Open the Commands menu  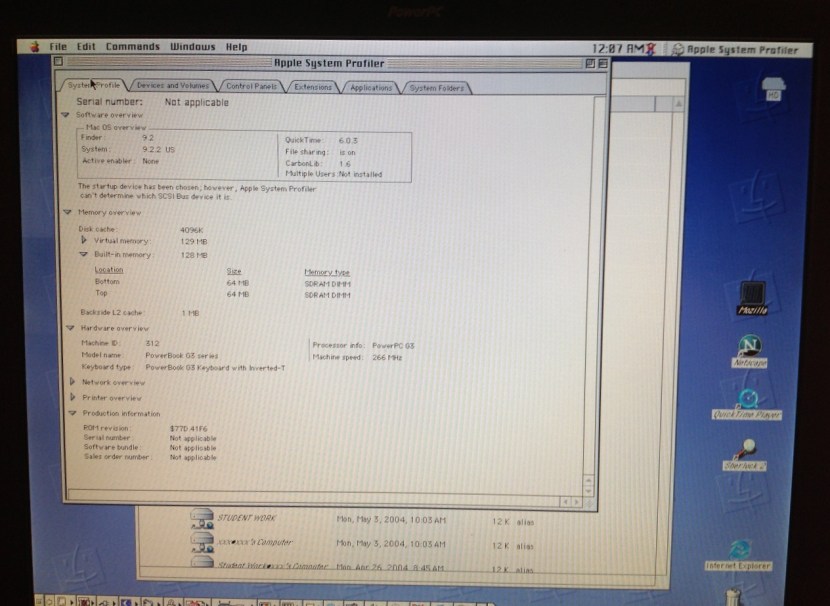coord(133,46)
